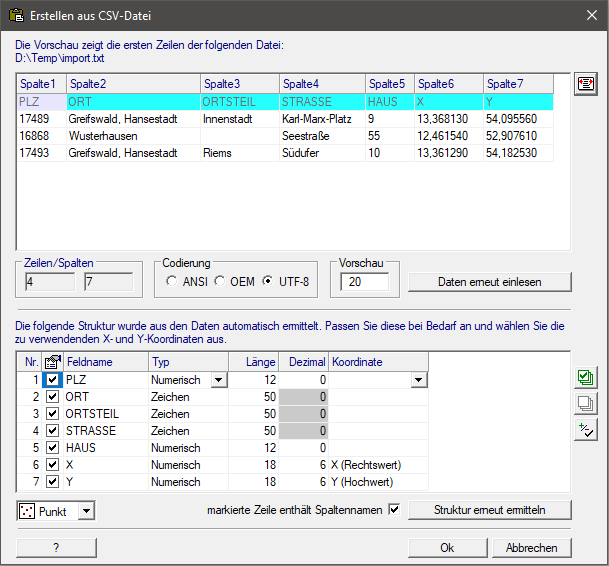The width and height of the screenshot is (609, 566).
Task: Select the UTF-8 encoding radio button
Action: (267, 281)
